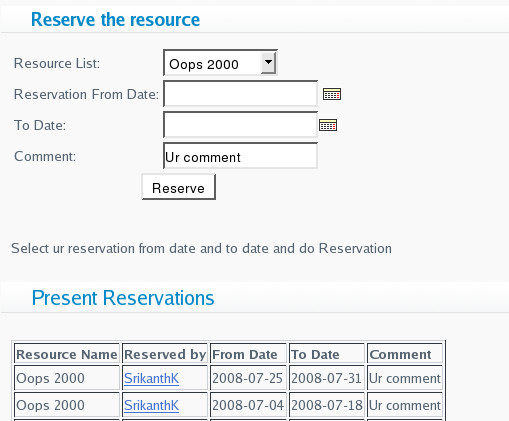The image size is (509, 421).
Task: Click the 'To Date:' label
Action: 40,125
